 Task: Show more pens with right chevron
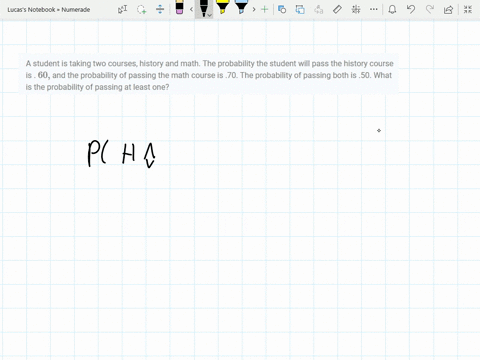tap(254, 9)
